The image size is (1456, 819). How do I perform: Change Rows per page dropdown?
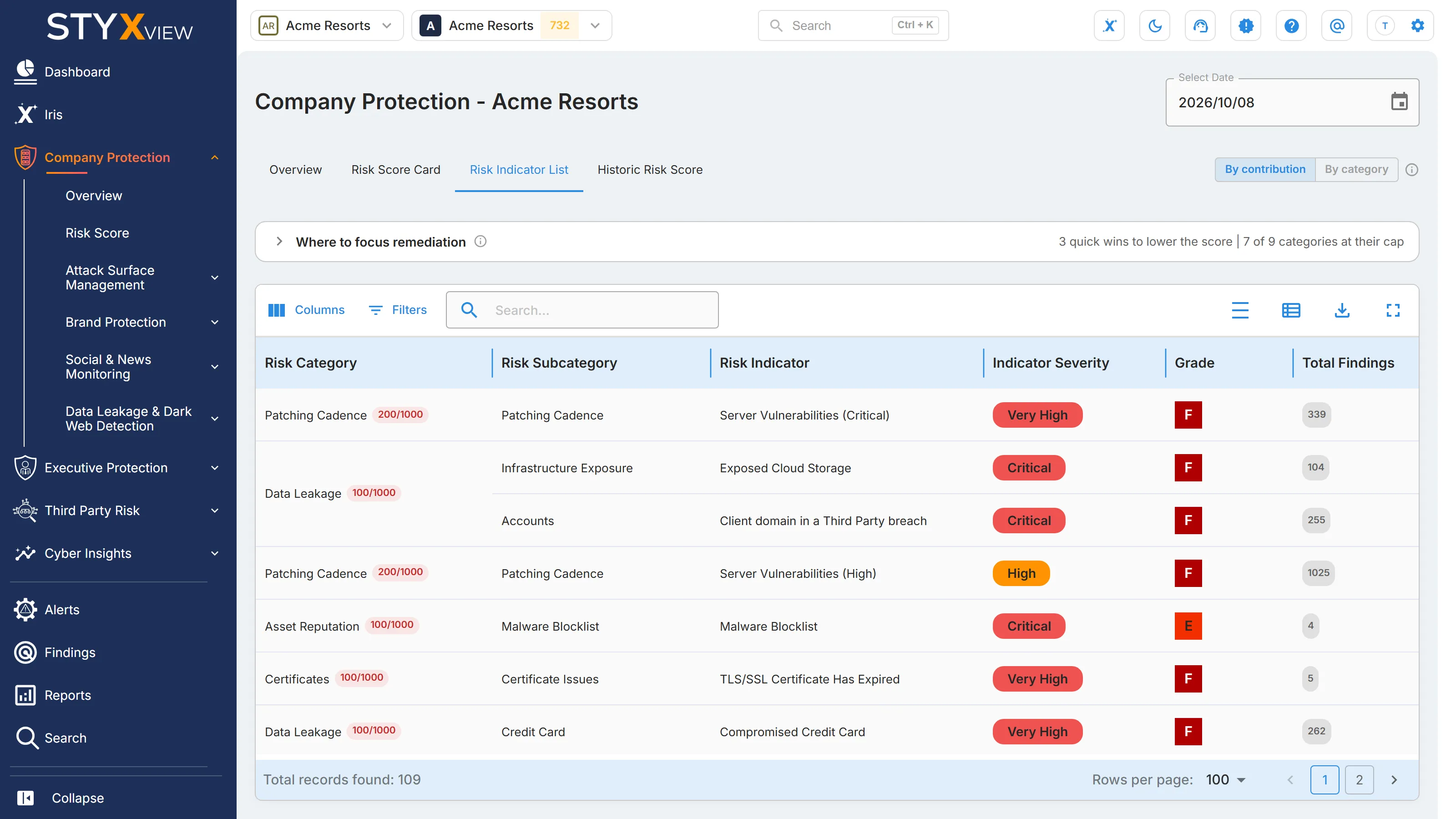[x=1225, y=779]
